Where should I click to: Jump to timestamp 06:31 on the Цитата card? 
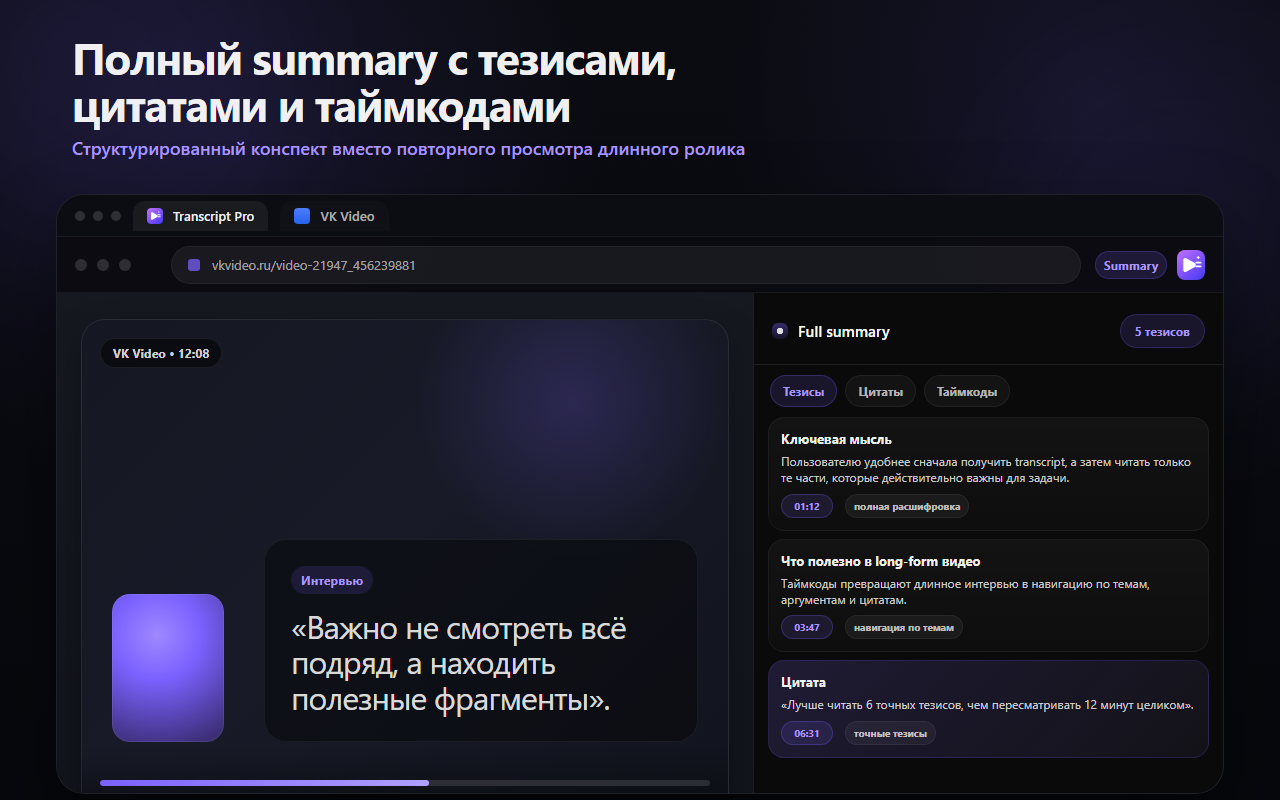pos(806,733)
